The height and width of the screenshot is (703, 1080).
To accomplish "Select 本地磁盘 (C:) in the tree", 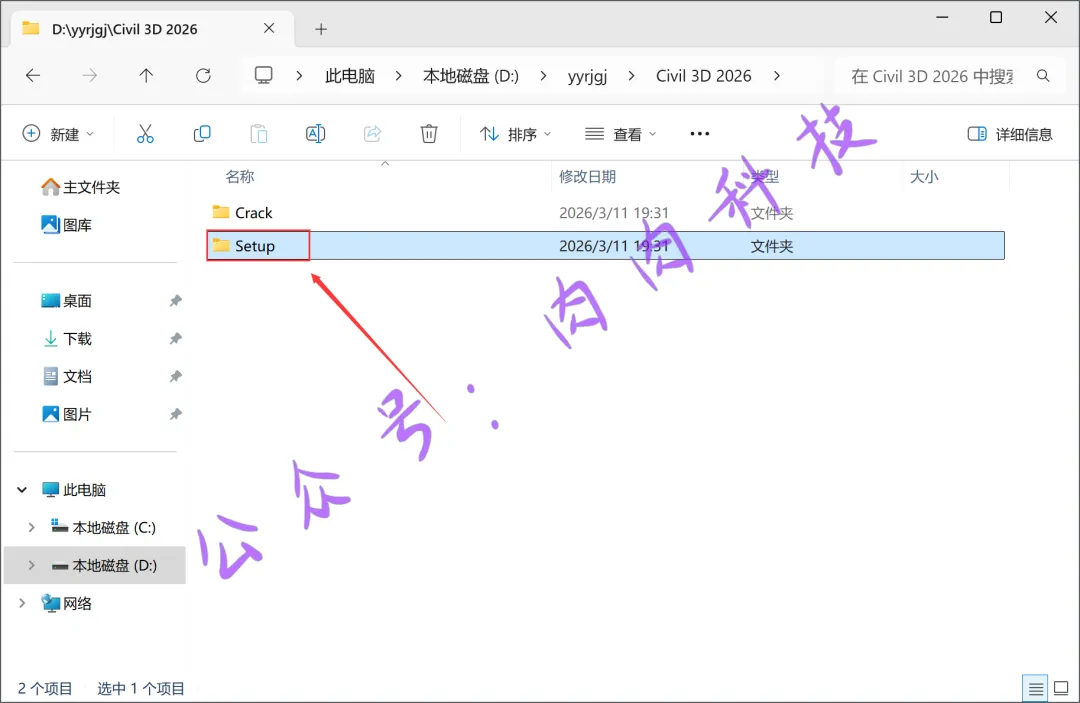I will point(103,527).
